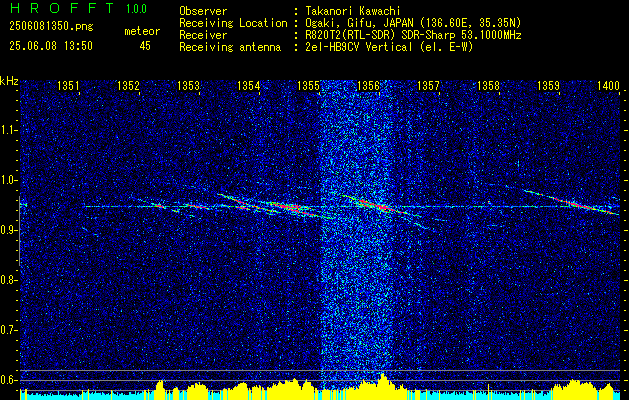Viewport: 629px width, 400px height.
Task: Select the Ogaki, Gifu, JAPAN location text
Action: (413, 23)
